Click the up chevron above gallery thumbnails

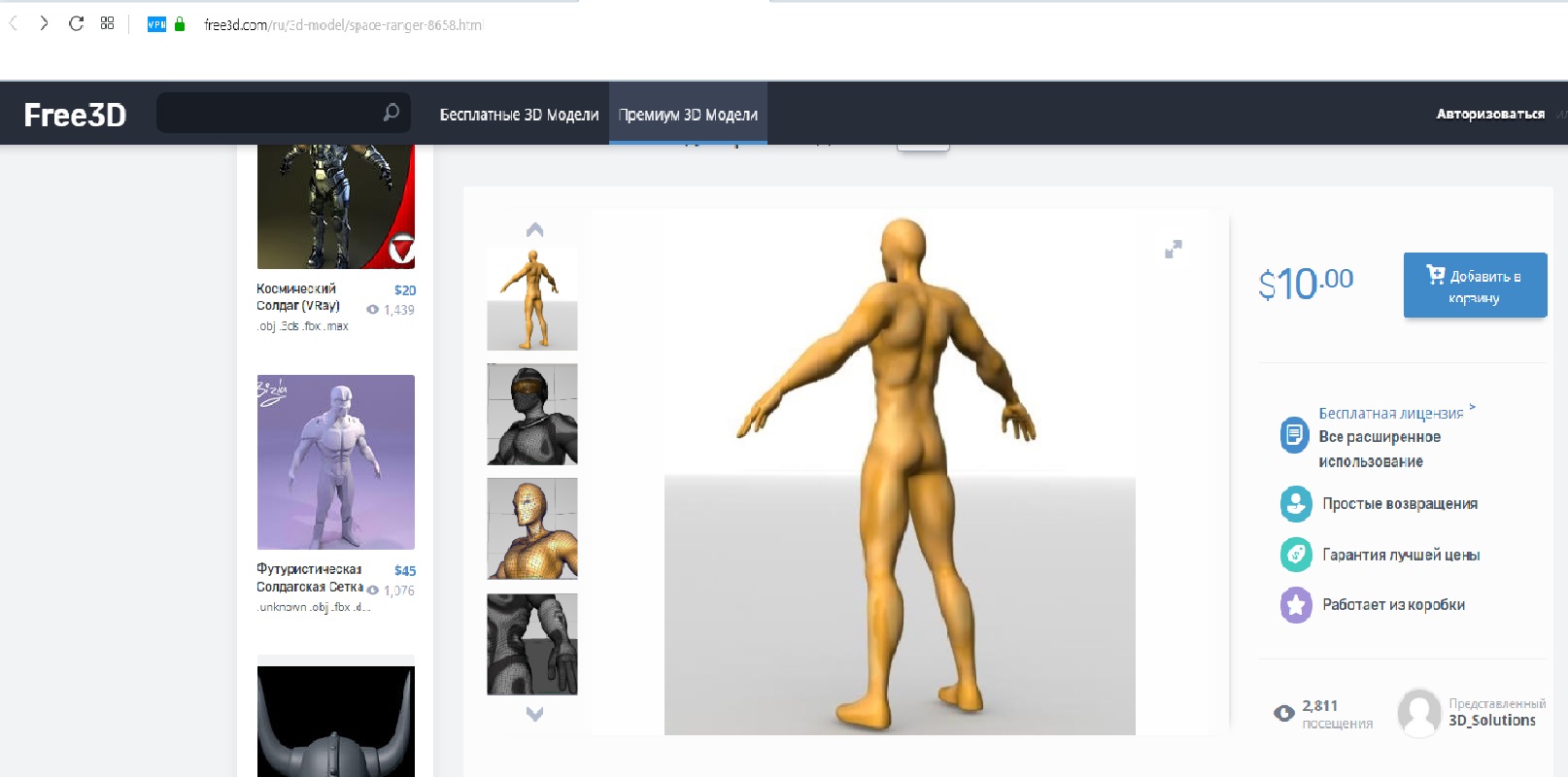pos(534,230)
